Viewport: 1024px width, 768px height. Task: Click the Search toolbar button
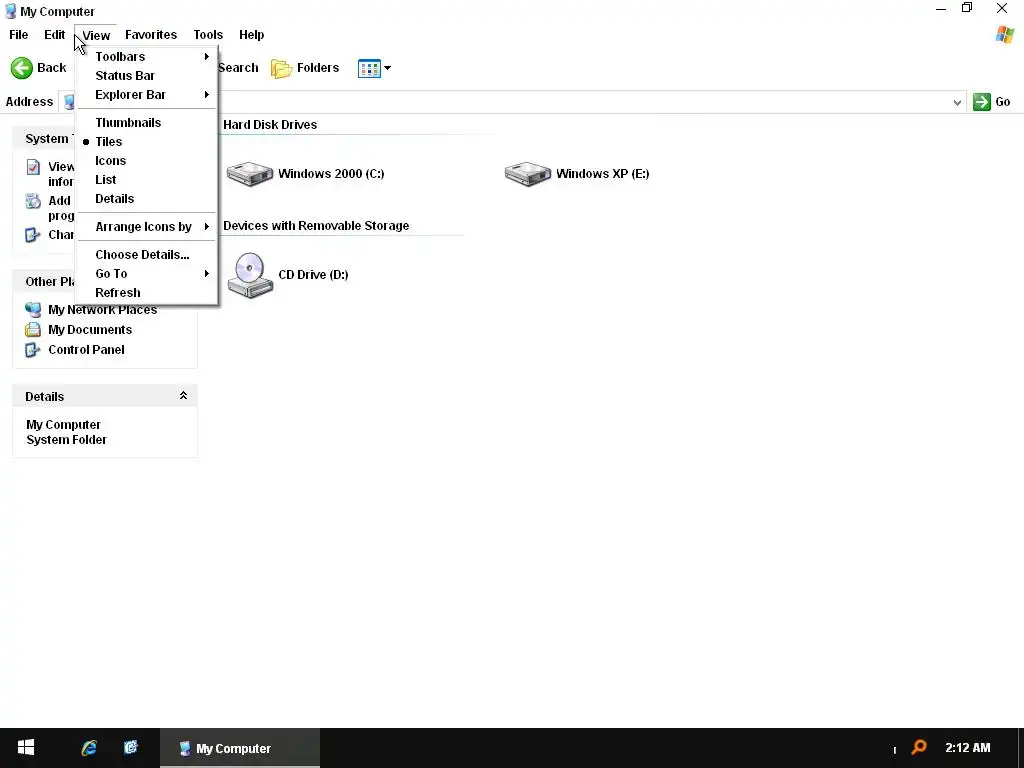[238, 68]
